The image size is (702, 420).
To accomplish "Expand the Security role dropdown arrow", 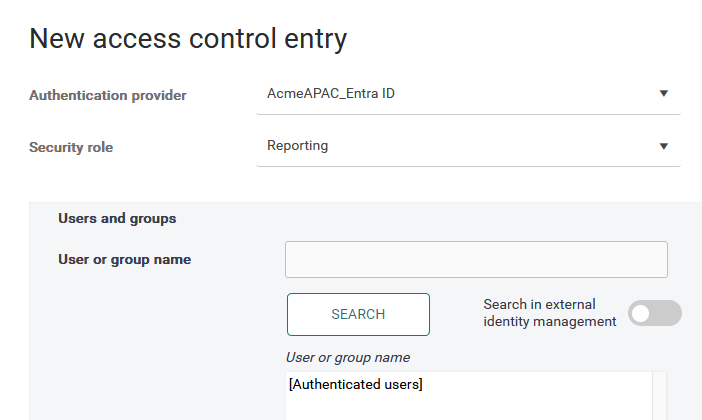I will pyautogui.click(x=663, y=146).
